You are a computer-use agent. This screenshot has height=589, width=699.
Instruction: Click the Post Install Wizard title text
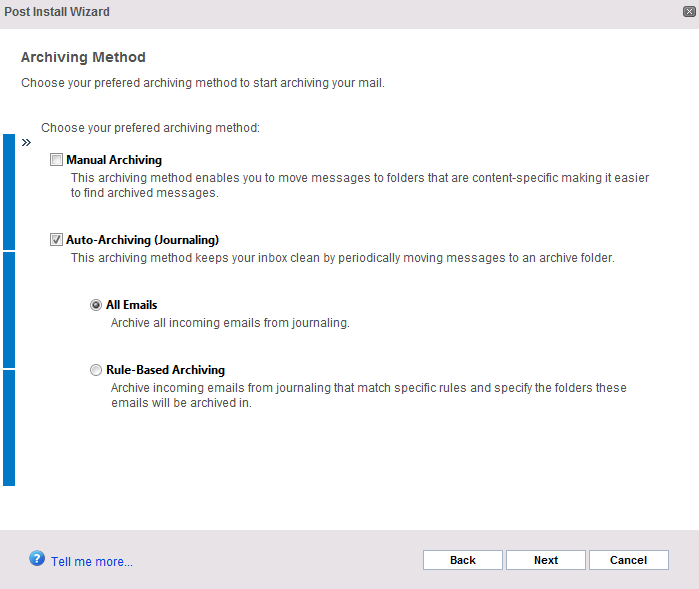click(57, 12)
